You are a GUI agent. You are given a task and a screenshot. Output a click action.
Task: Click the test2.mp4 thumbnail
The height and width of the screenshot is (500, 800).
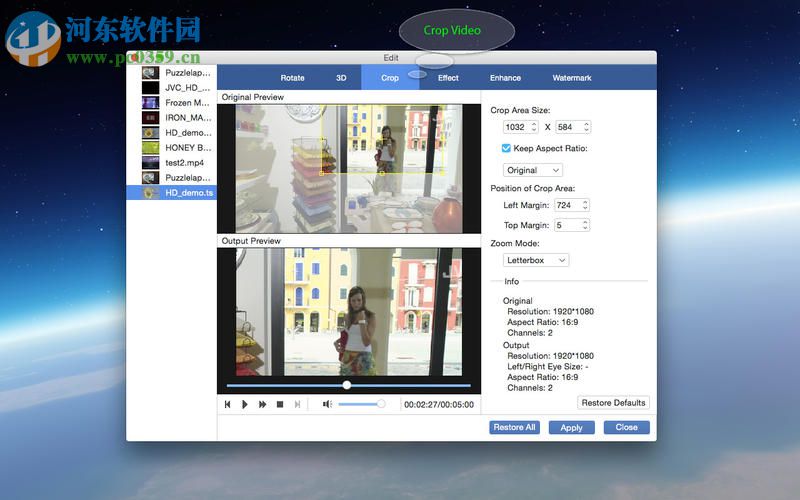151,163
